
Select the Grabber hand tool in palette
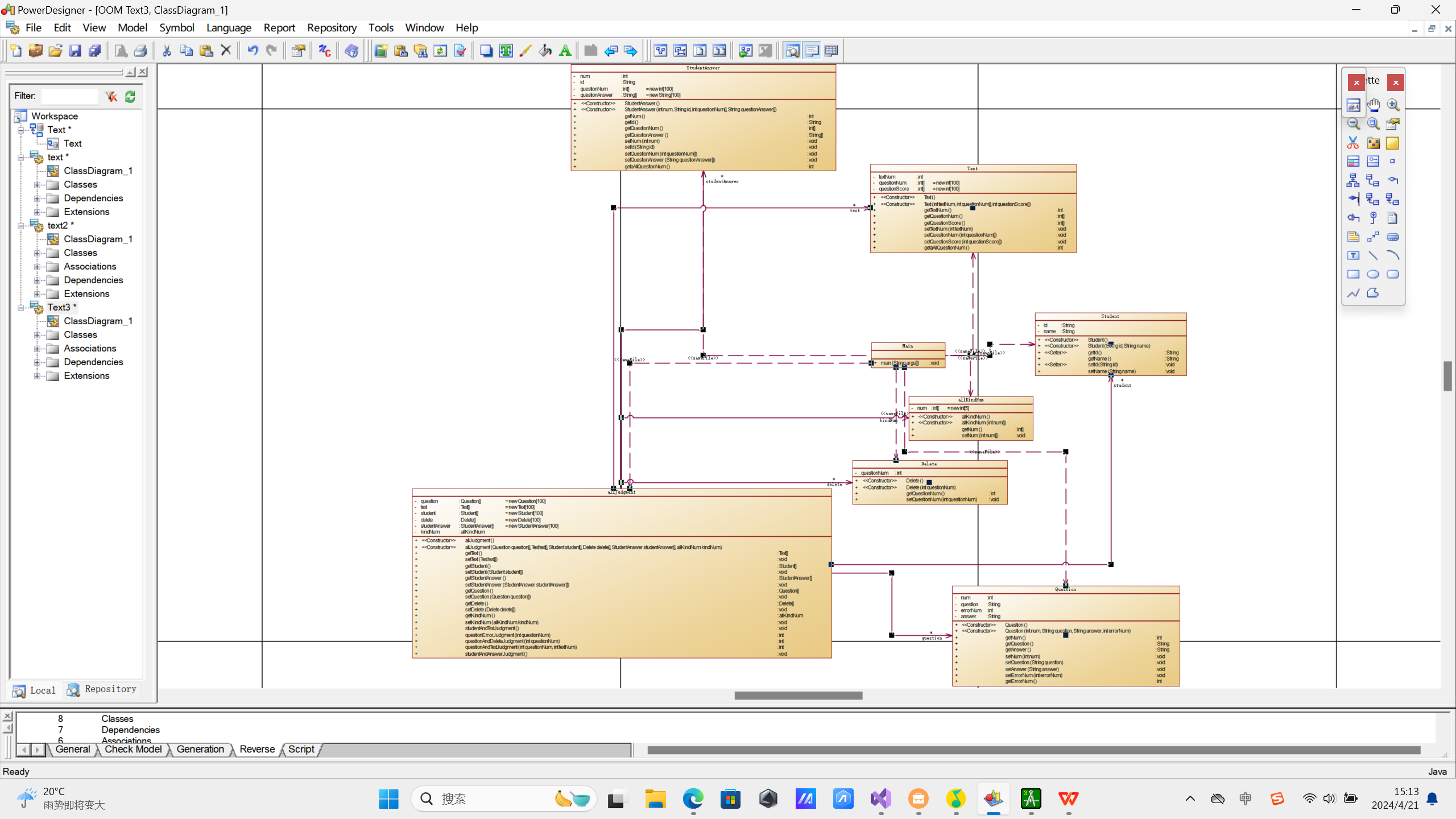point(1374,105)
